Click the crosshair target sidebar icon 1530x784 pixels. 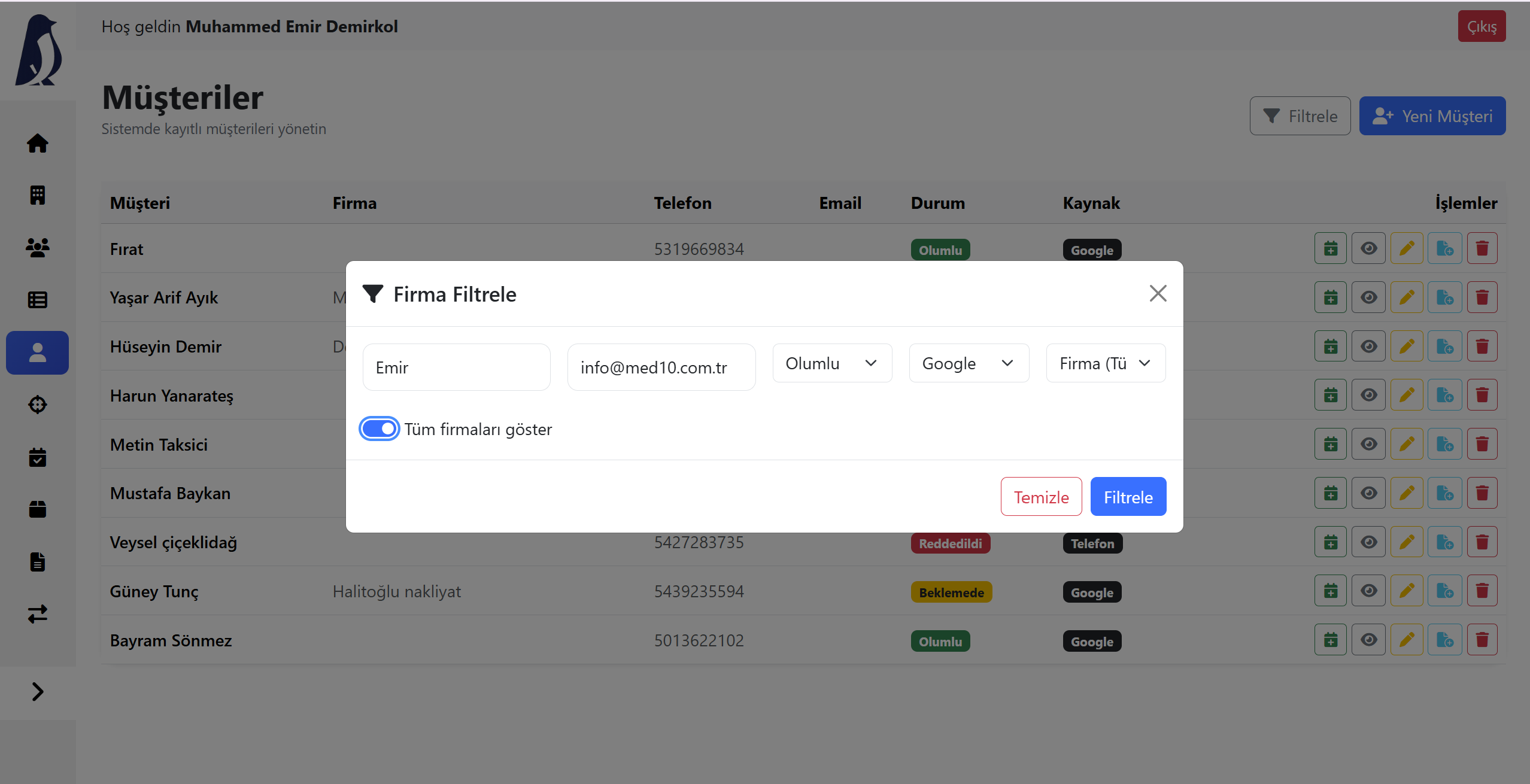pos(37,405)
